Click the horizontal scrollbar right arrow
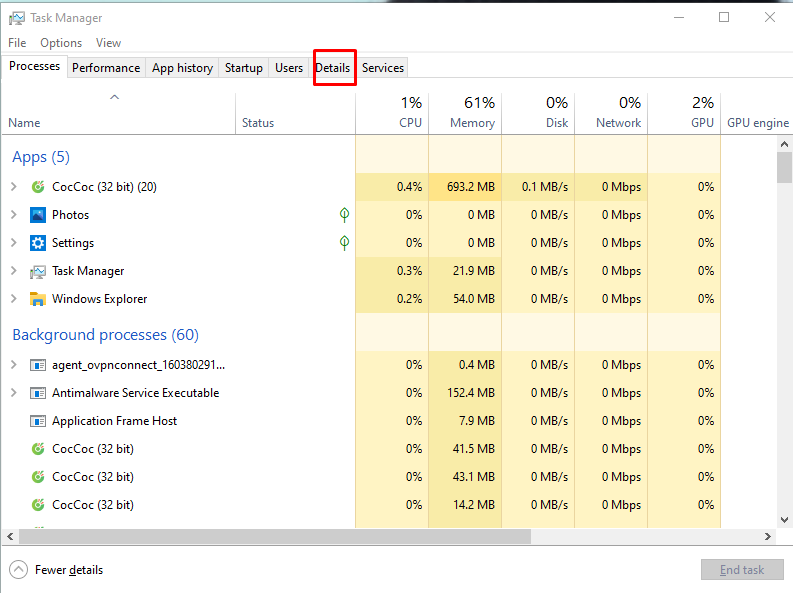Screen dimensions: 793x593 [768, 536]
